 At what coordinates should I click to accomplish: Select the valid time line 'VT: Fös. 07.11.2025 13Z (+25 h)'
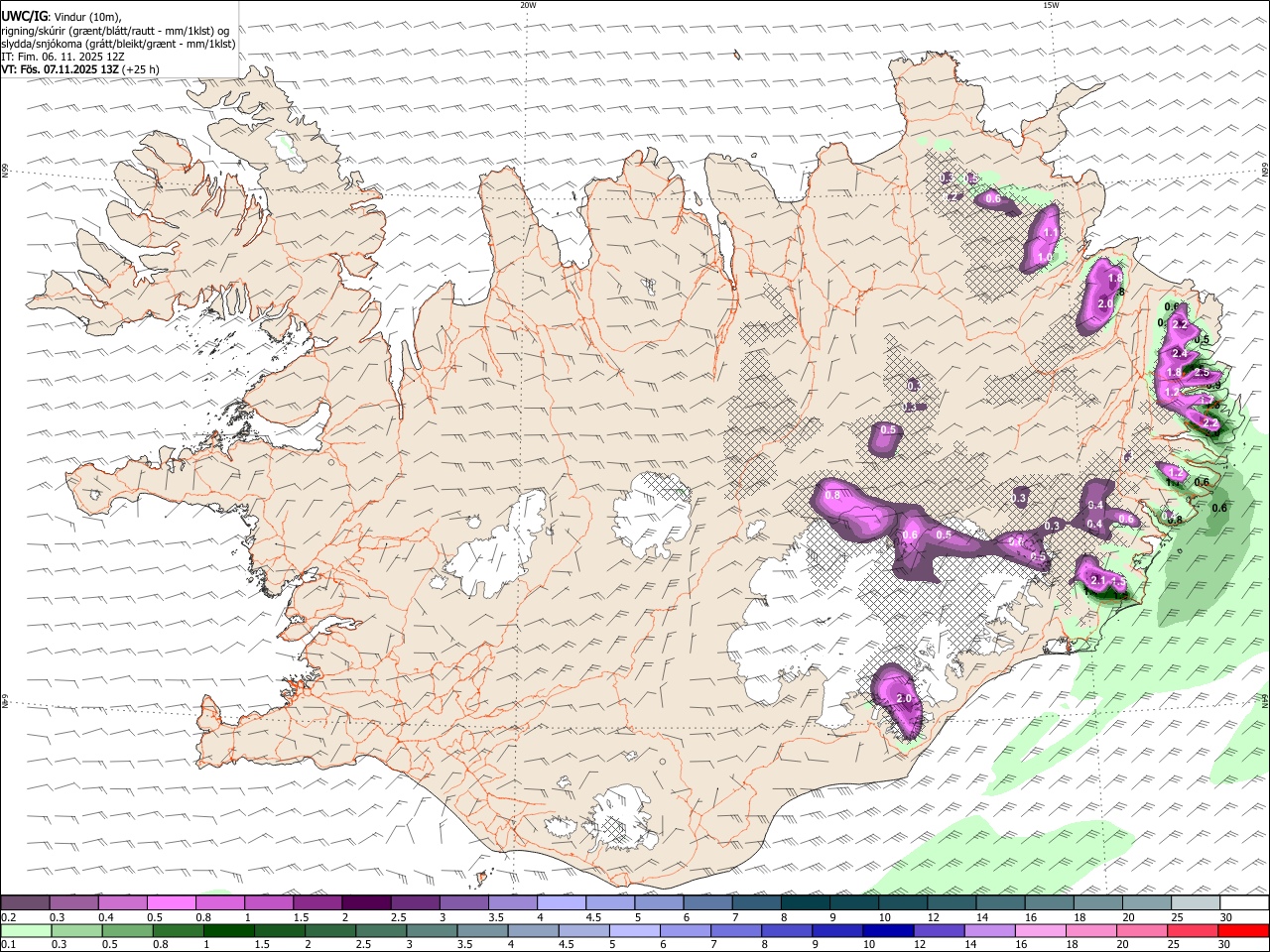coord(80,69)
